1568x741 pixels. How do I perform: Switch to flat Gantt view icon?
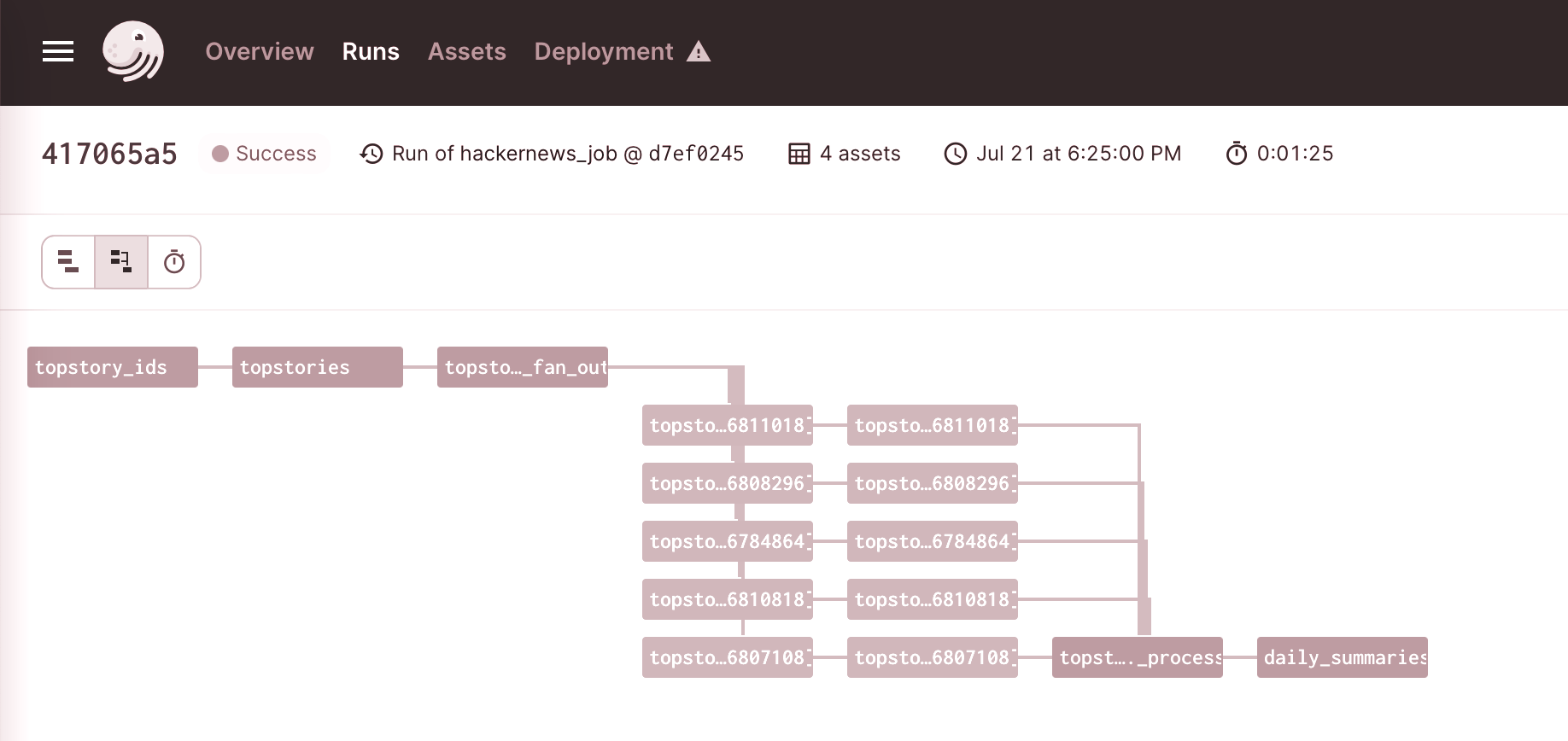68,262
